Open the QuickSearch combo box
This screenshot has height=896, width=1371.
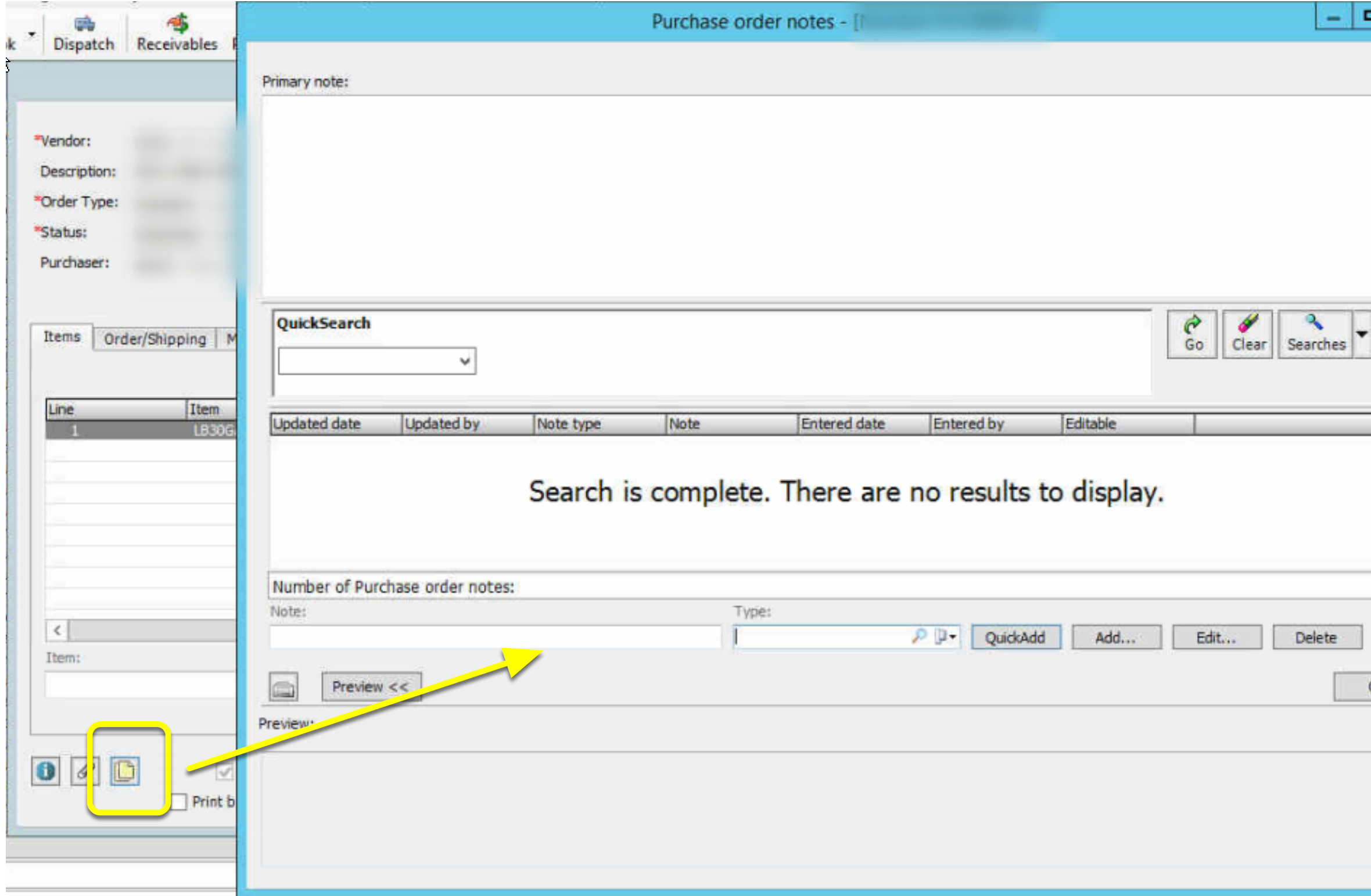point(377,361)
